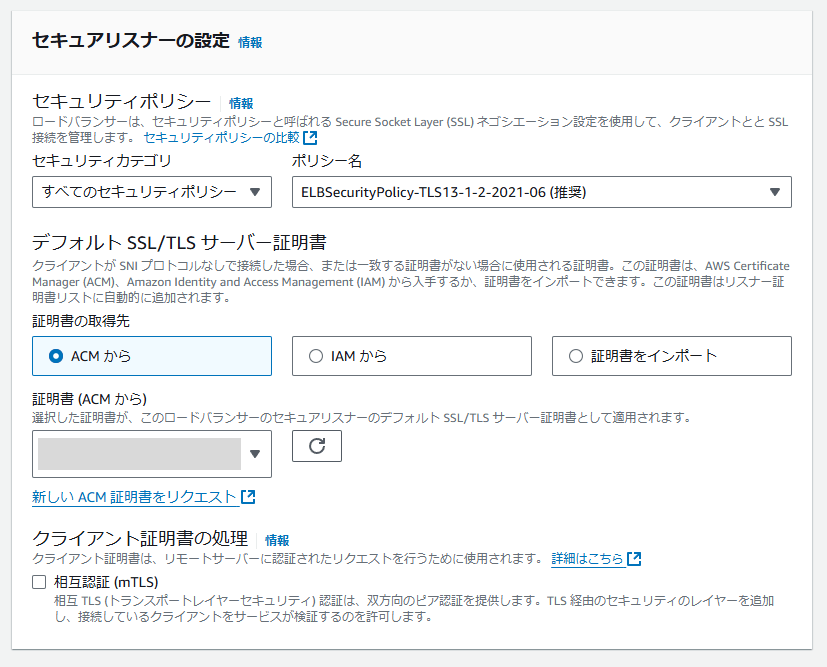Follow the 詳細はこちら link

click(588, 558)
